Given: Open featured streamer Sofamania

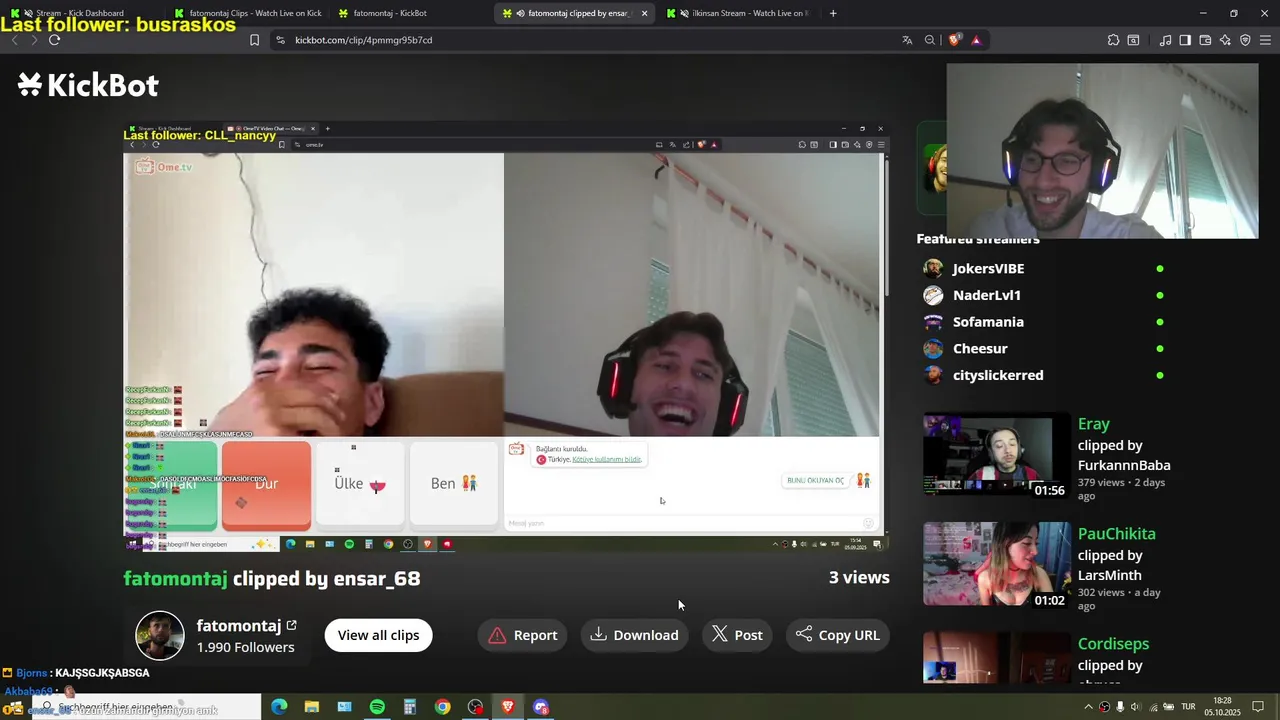Looking at the screenshot, I should [x=988, y=322].
